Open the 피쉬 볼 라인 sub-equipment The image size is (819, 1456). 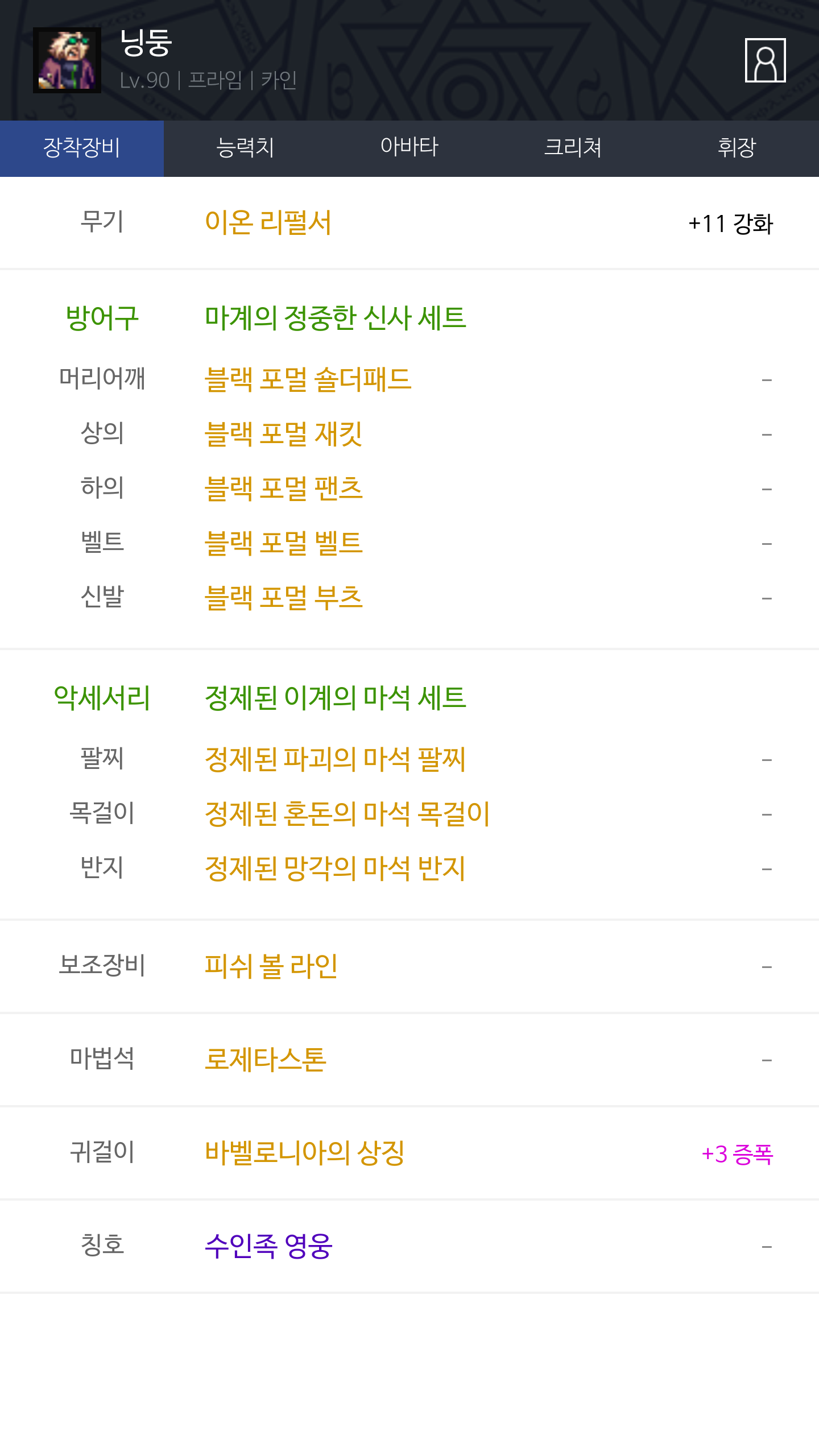271,966
